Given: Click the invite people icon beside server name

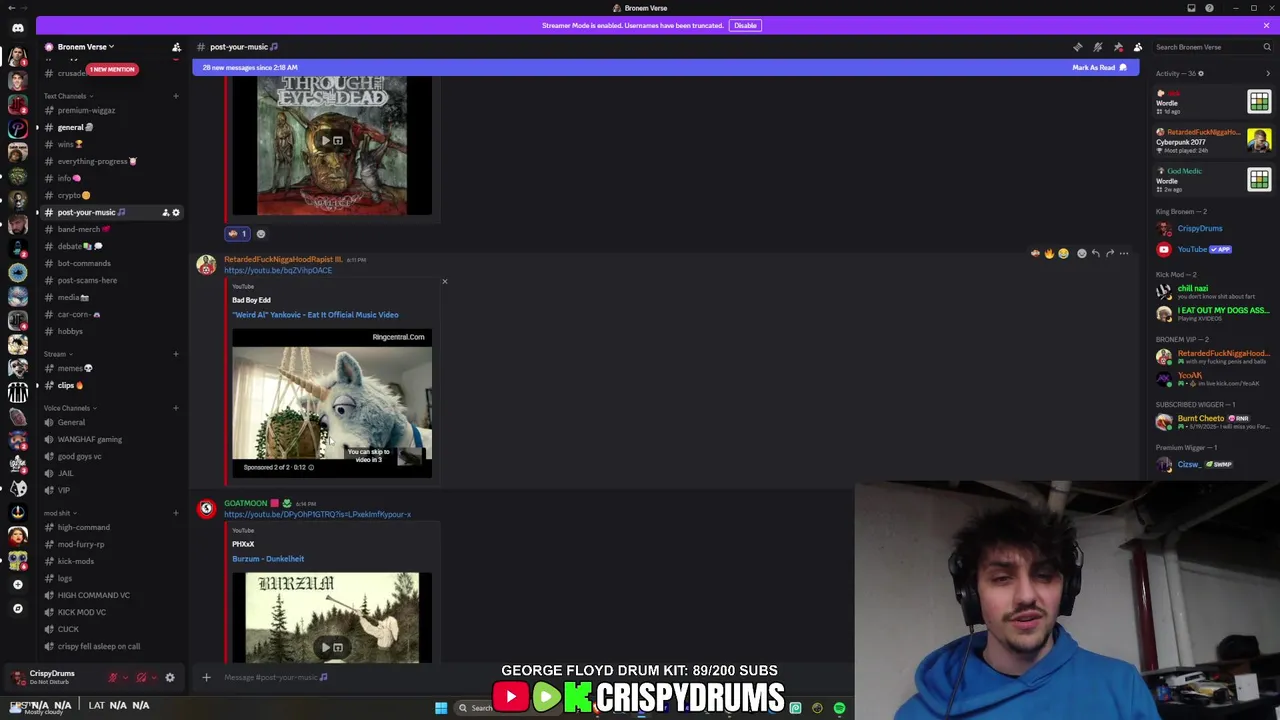Looking at the screenshot, I should 176,47.
